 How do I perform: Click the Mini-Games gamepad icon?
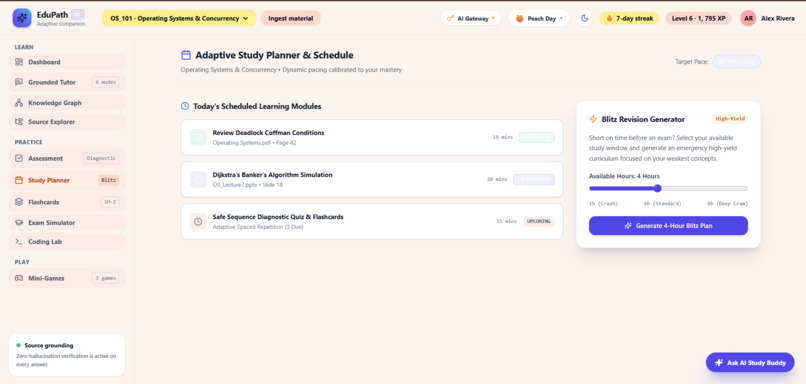pos(19,278)
